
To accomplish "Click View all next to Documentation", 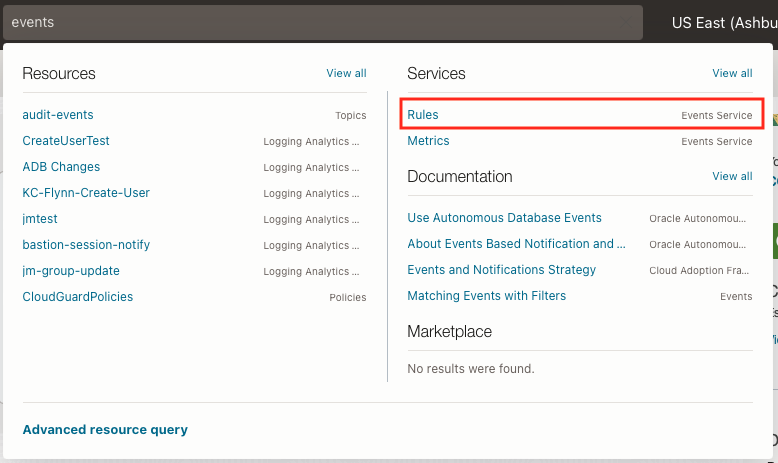I will [732, 176].
